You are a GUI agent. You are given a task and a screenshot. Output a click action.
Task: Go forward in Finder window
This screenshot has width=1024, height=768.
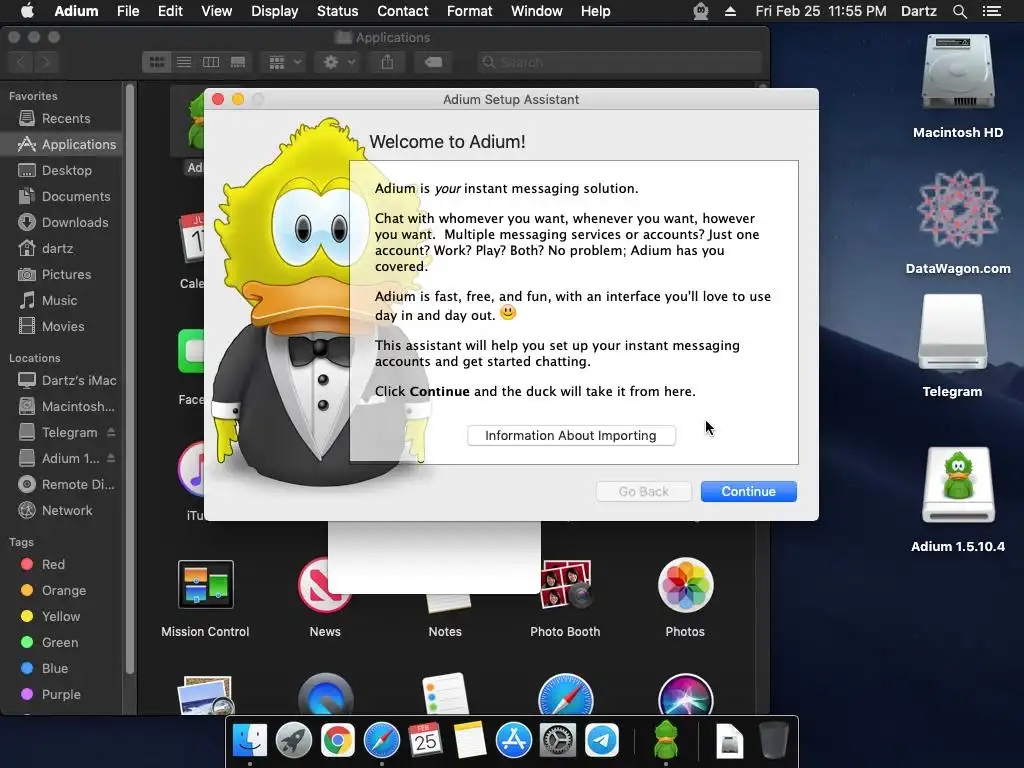coord(46,62)
